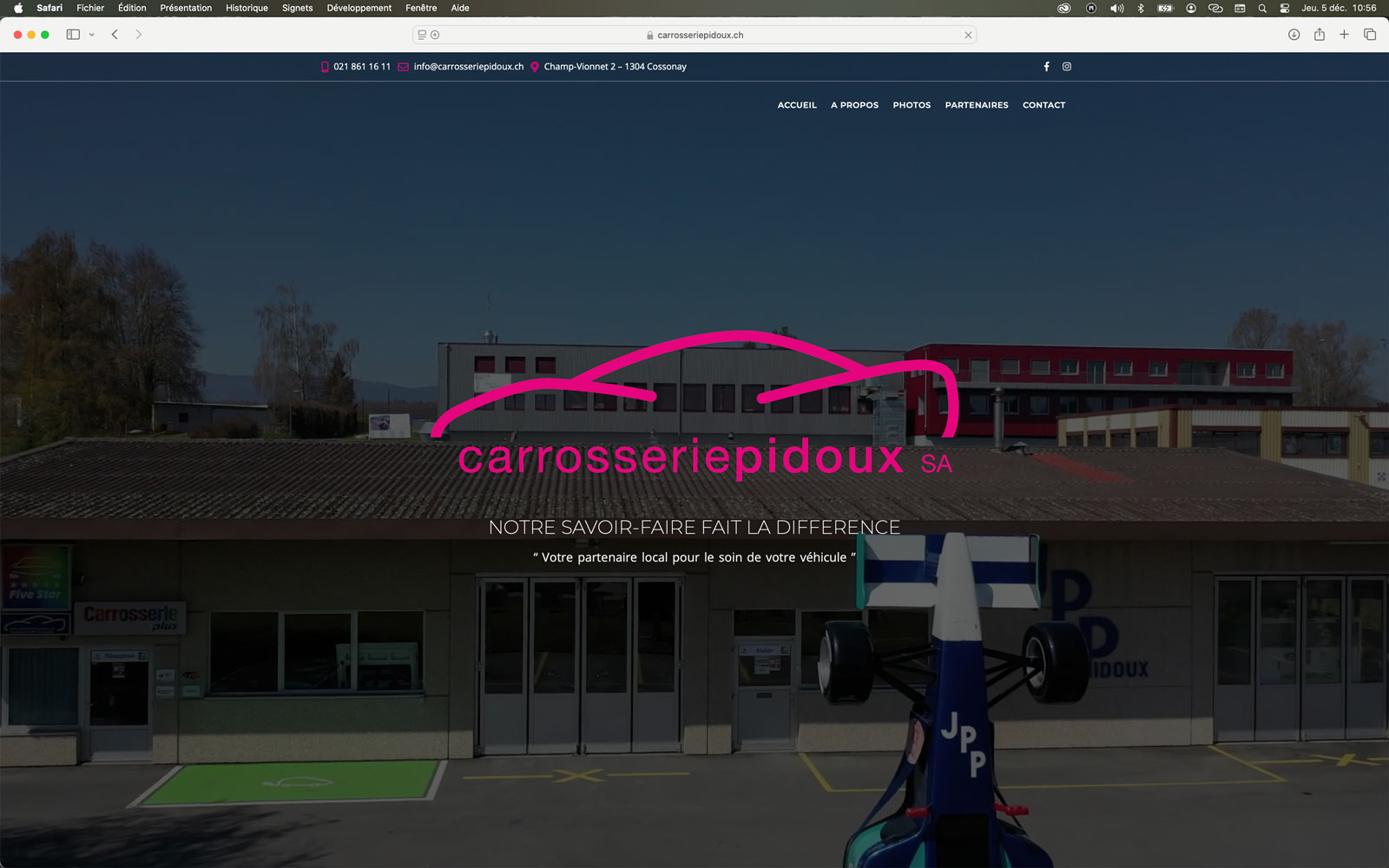Open the Bluetooth menu bar icon
The image size is (1389, 868).
pyautogui.click(x=1141, y=8)
